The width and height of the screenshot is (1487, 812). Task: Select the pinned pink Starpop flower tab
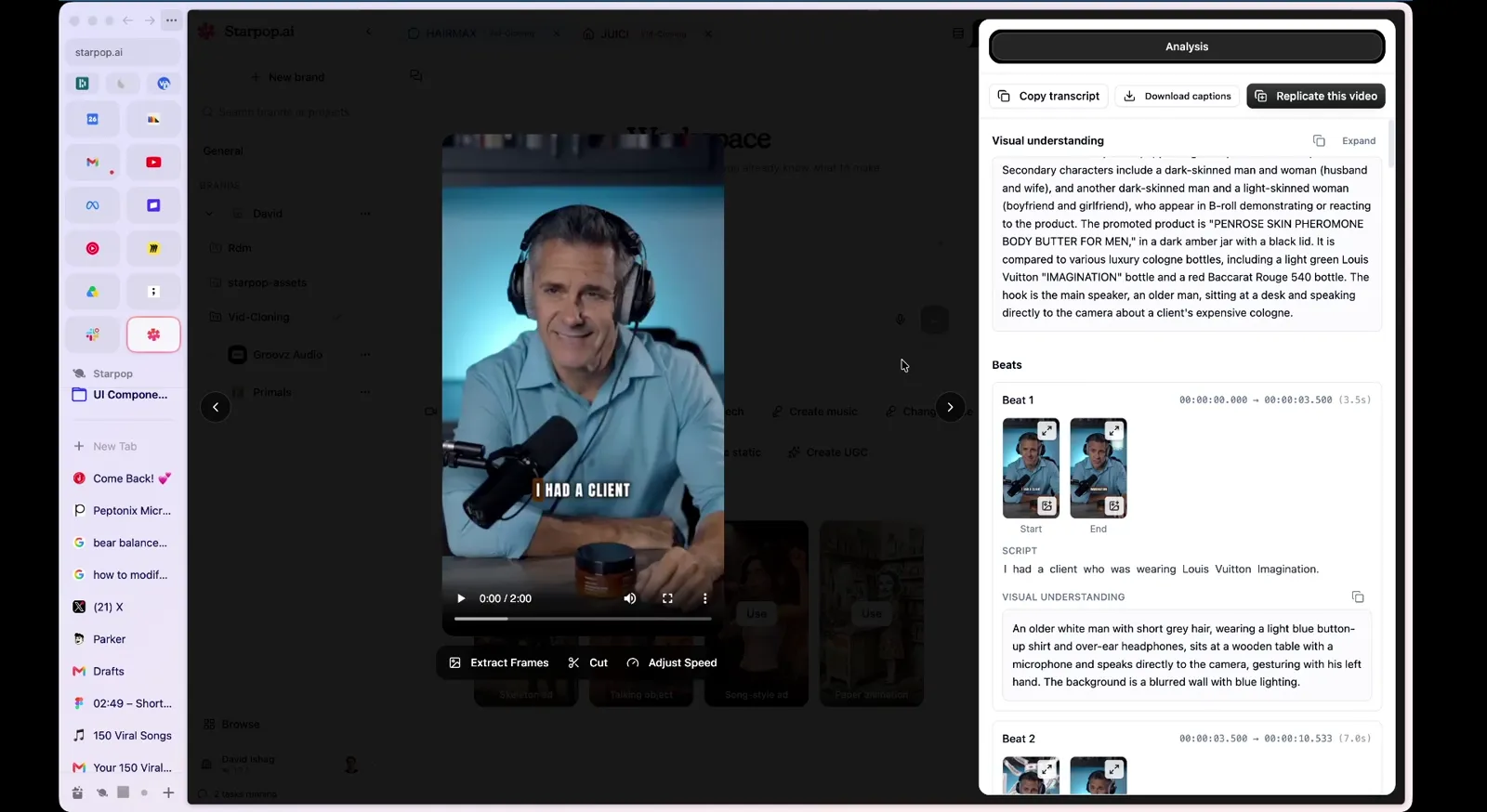coord(153,334)
